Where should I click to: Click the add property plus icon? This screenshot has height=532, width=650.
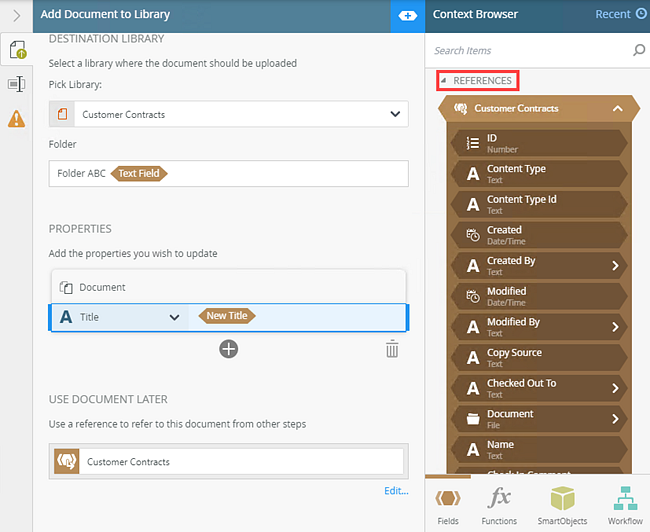[x=229, y=348]
